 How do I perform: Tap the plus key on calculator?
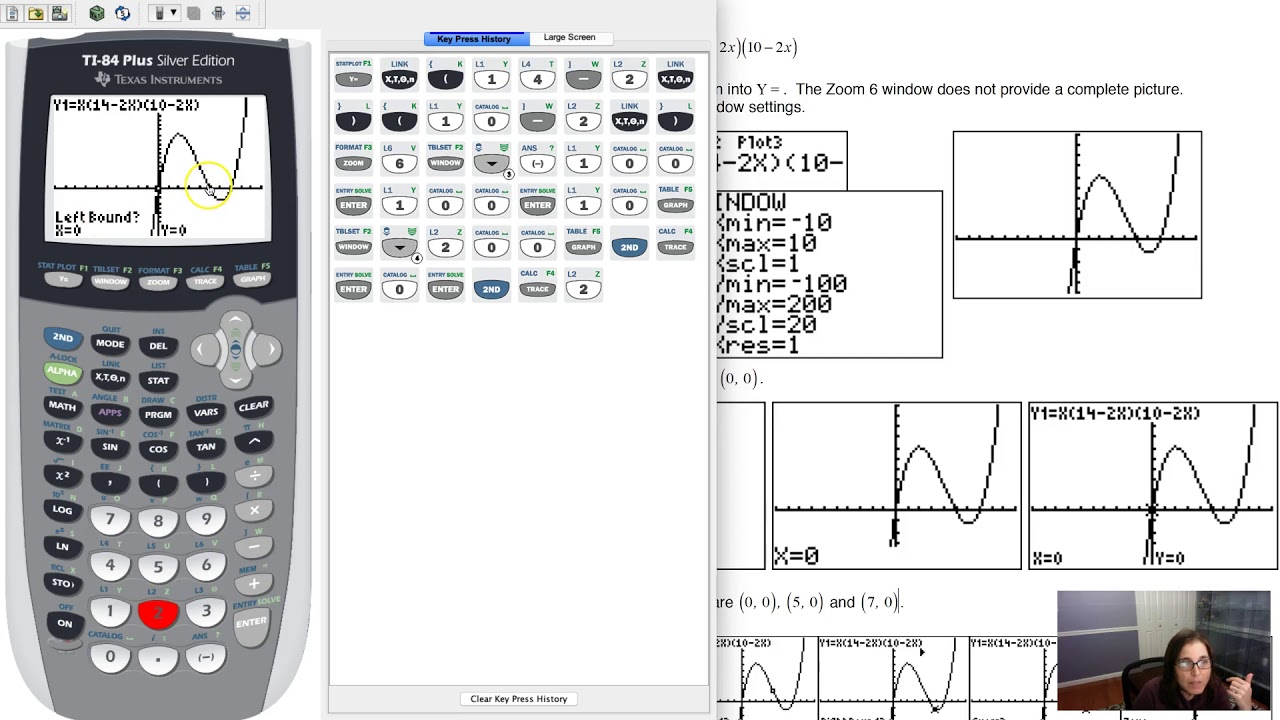tap(254, 583)
